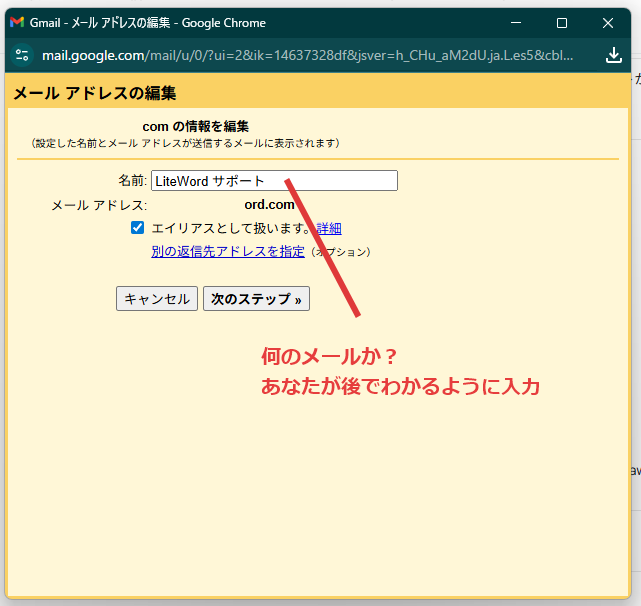Screen dimensions: 641x606
Task: Click the red あなたが後でわかるように入力 annotation
Action: click(x=400, y=387)
